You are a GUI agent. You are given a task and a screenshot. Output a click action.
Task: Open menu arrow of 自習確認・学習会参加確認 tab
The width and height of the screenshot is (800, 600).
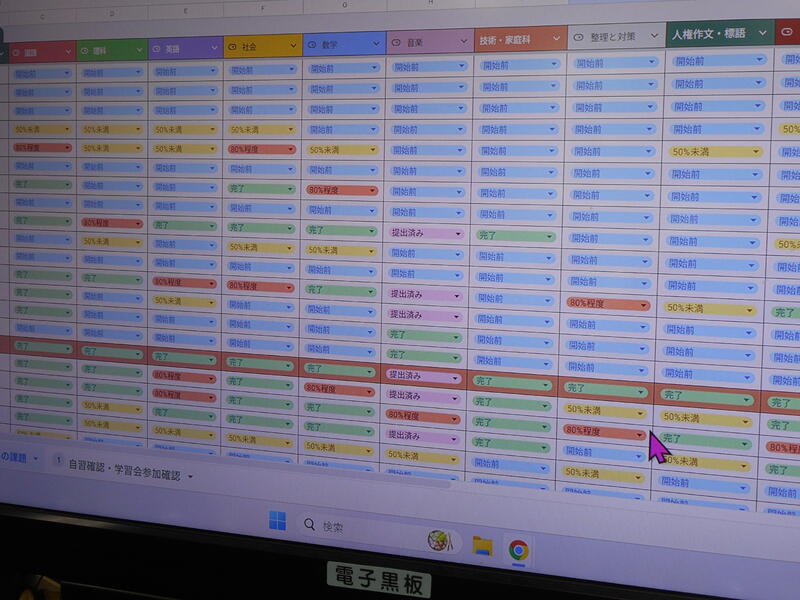(x=190, y=477)
